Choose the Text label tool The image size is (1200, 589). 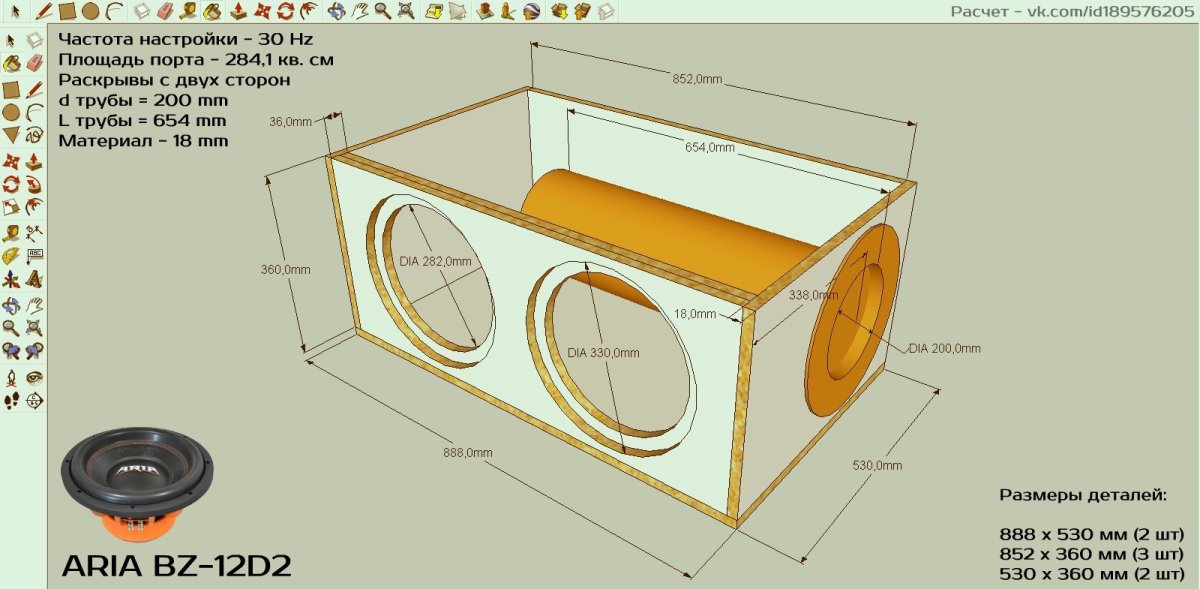[34, 256]
